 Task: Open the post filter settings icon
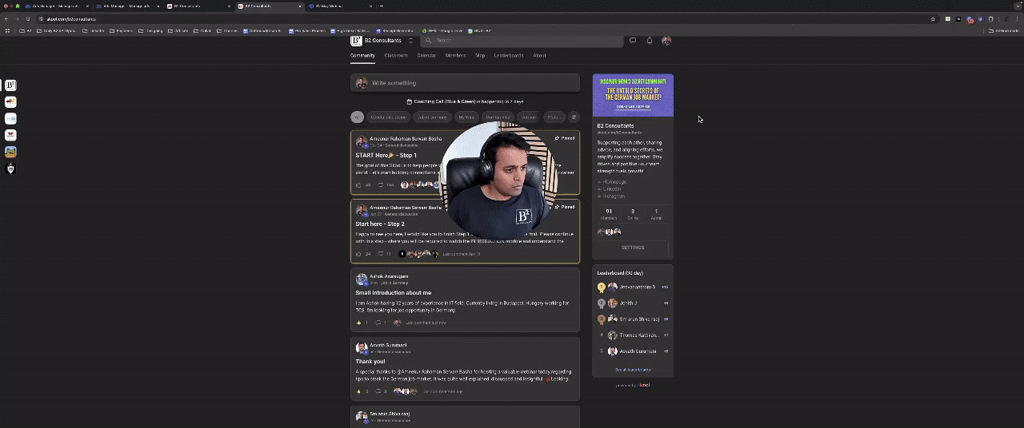point(573,117)
